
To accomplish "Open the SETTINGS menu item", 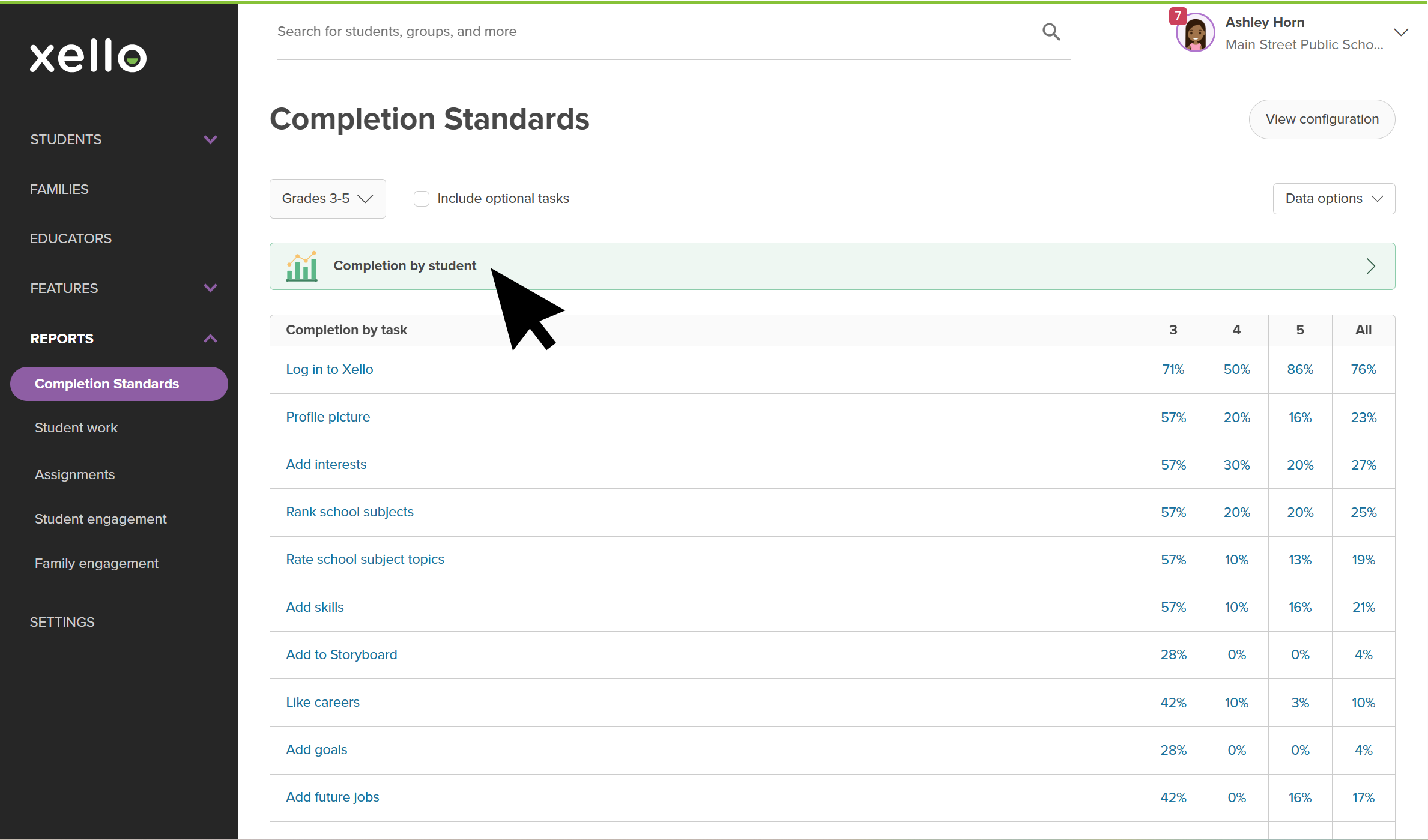I will pos(62,622).
